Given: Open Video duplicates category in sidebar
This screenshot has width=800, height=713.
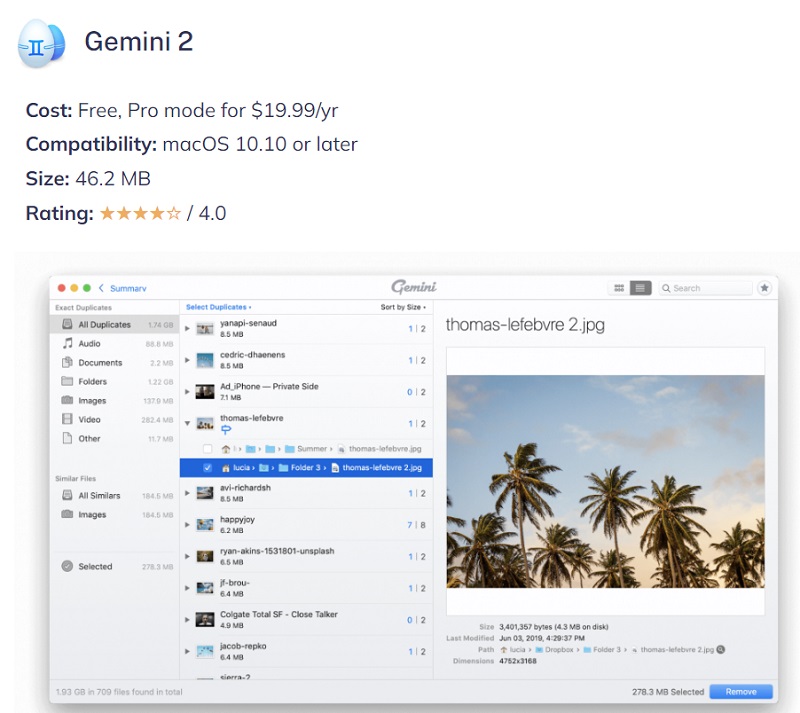Looking at the screenshot, I should [x=90, y=420].
